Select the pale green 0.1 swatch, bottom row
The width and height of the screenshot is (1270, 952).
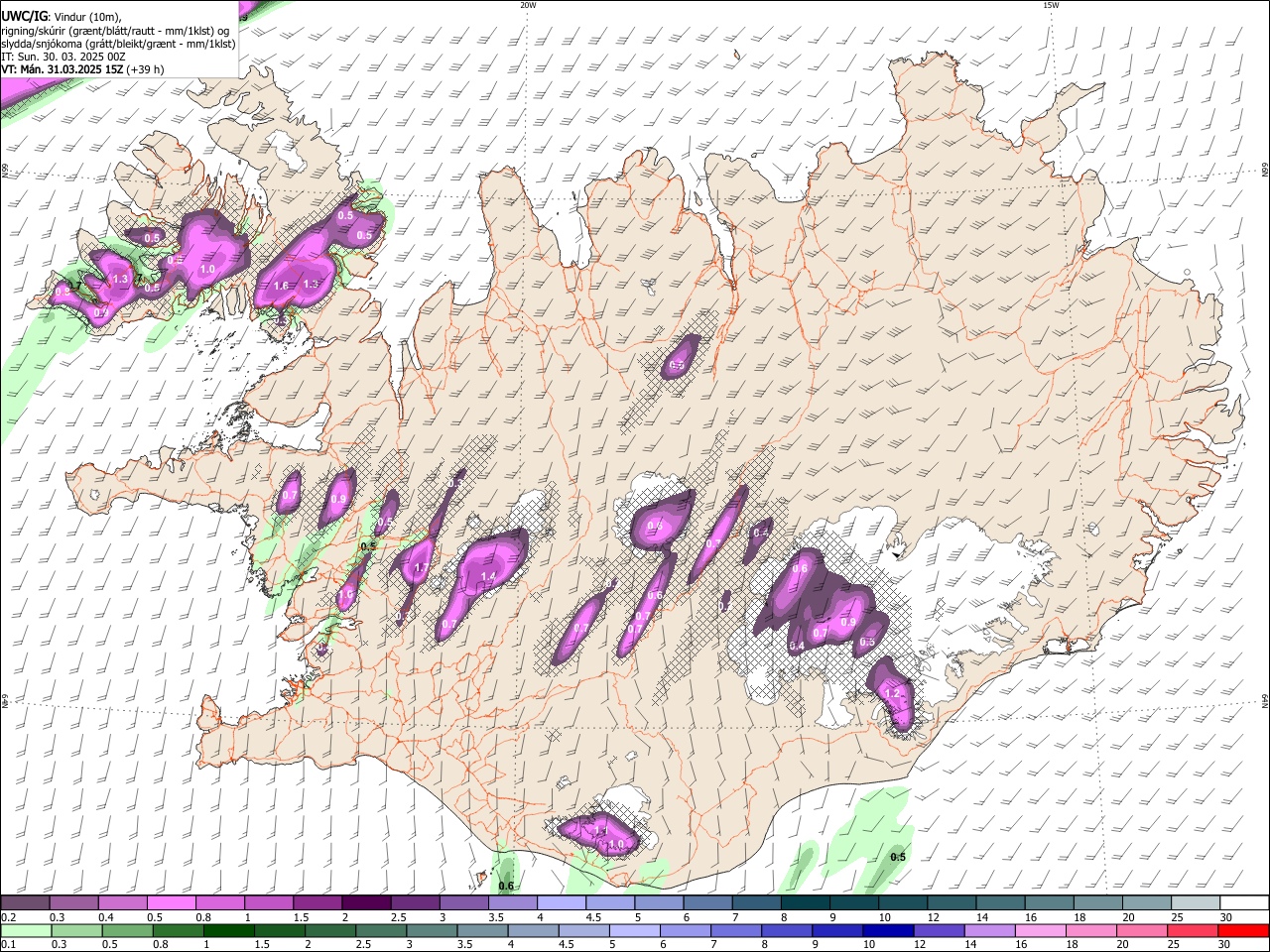click(26, 930)
